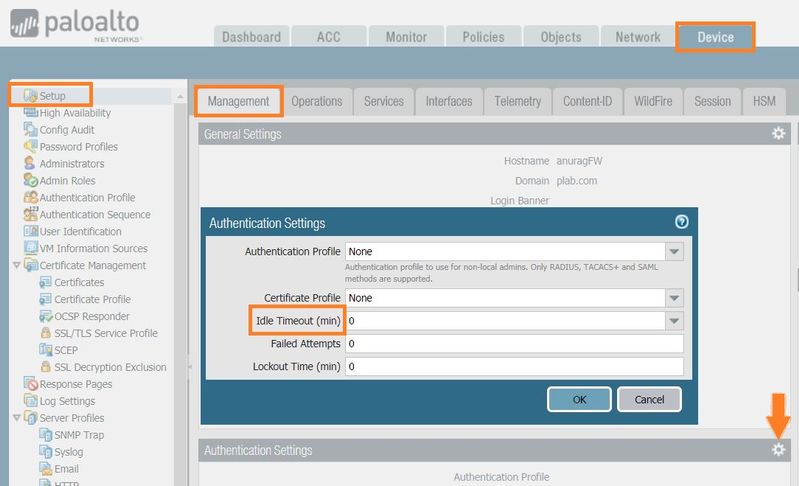Click the Authentication Profile icon
Viewport: 799px width, 486px height.
click(x=31, y=197)
